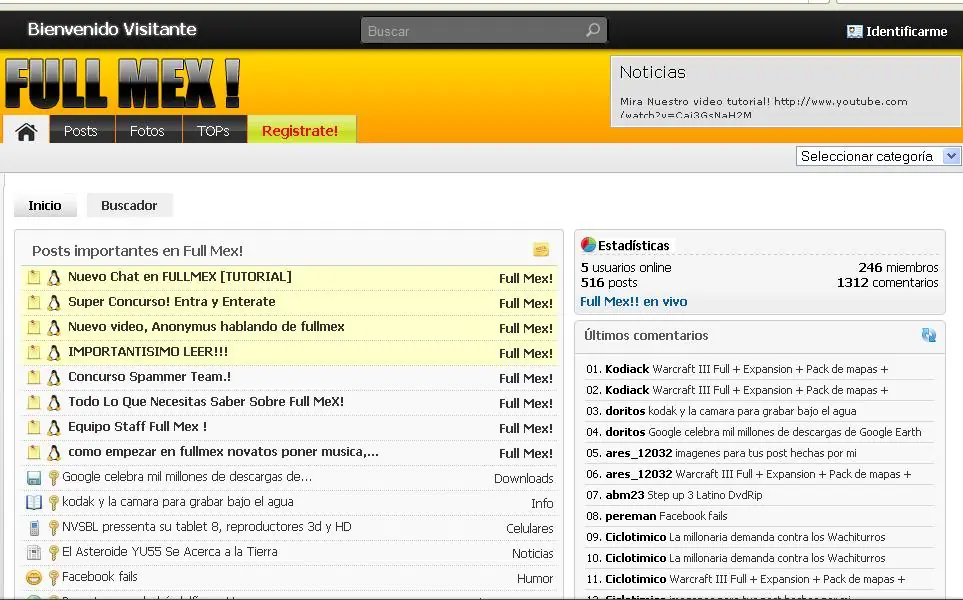Open the TOPs tab
Viewport: 963px width, 600px height.
[x=213, y=131]
